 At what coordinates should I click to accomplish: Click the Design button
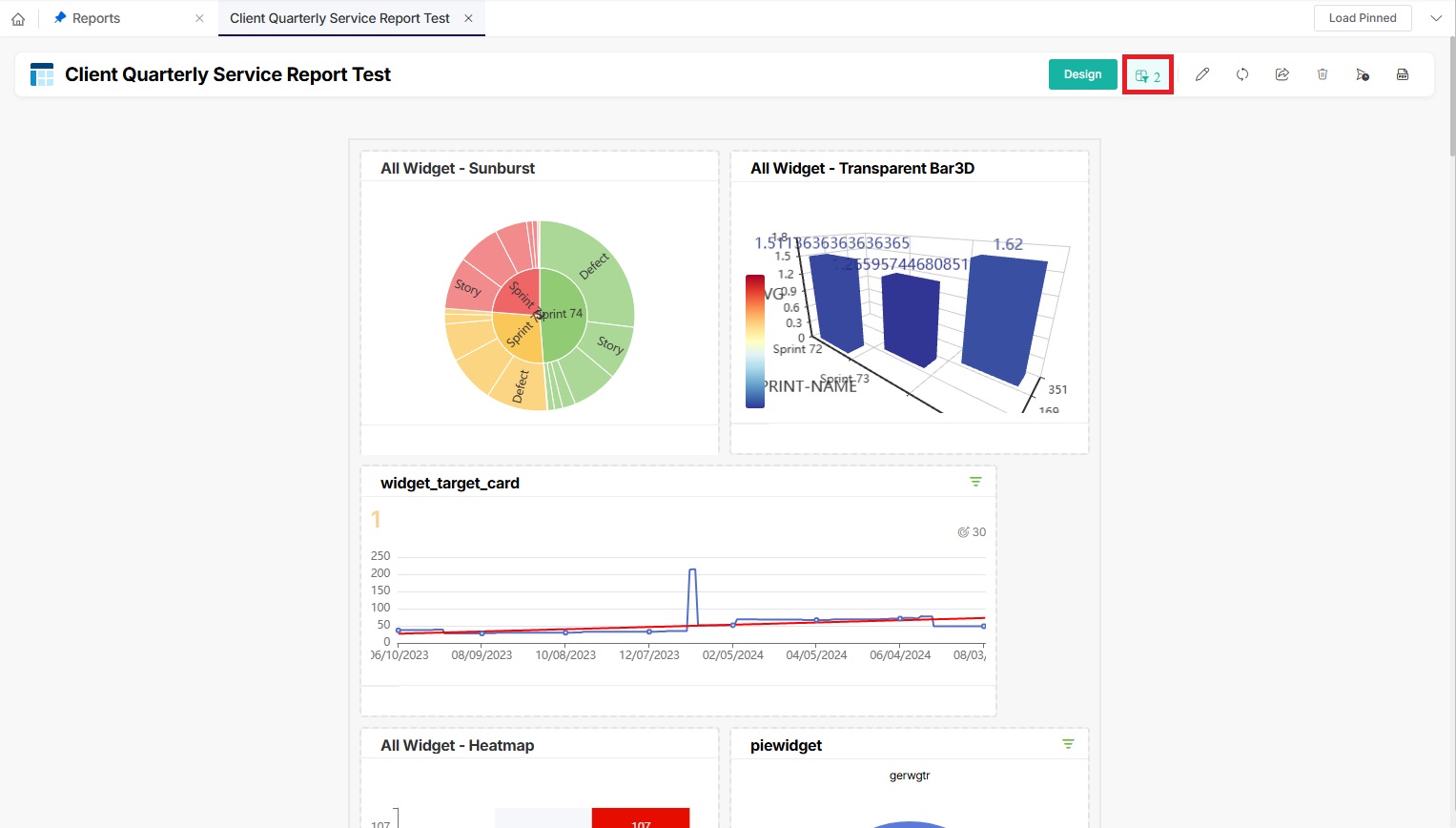point(1082,74)
